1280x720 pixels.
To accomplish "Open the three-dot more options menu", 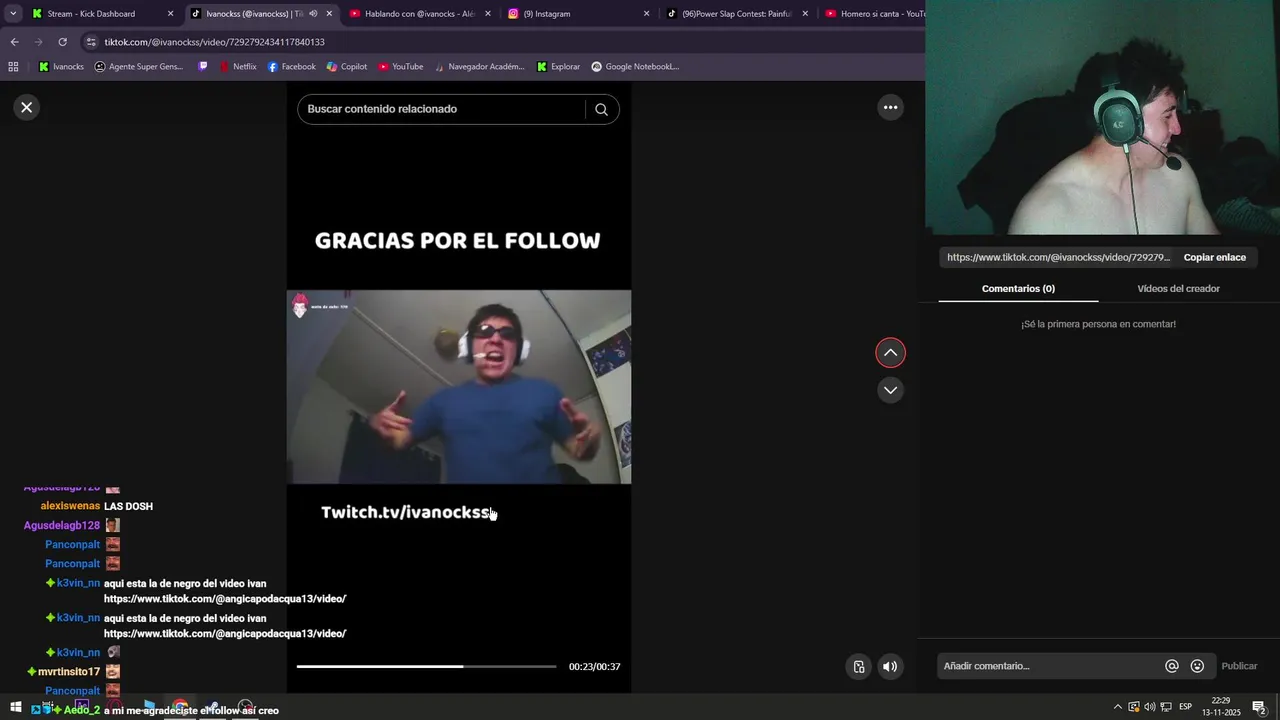I will 890,107.
